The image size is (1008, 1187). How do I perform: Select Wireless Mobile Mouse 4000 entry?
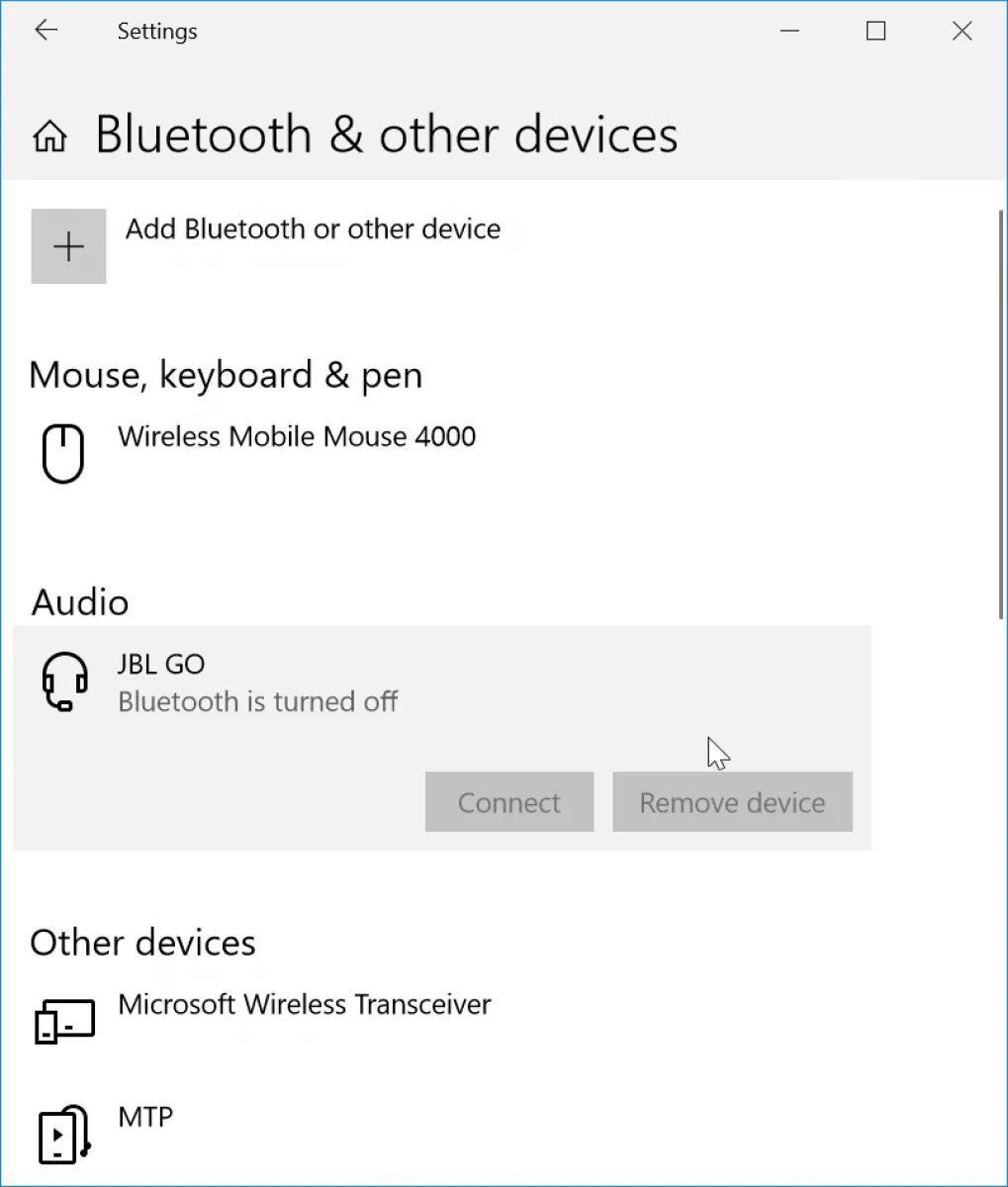[297, 436]
